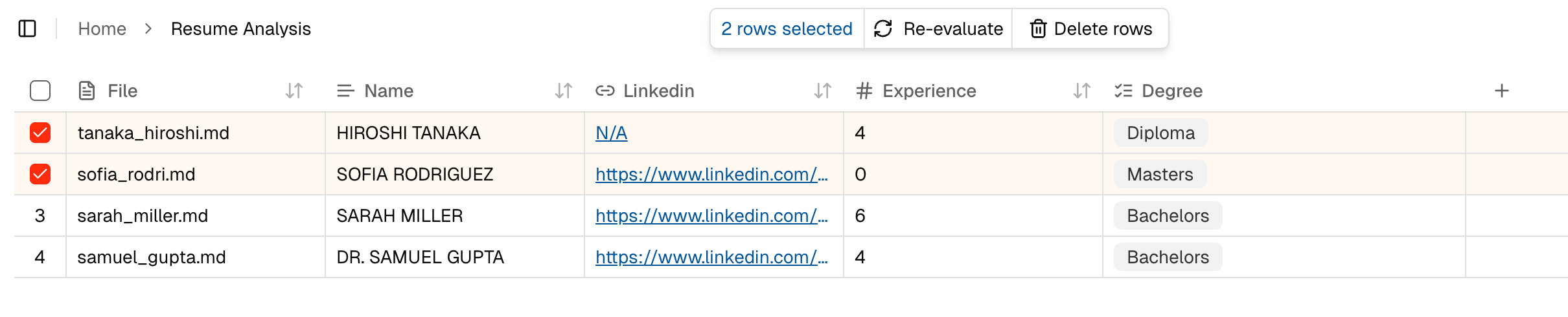
Task: Click the Delete rows trash icon
Action: point(1038,29)
